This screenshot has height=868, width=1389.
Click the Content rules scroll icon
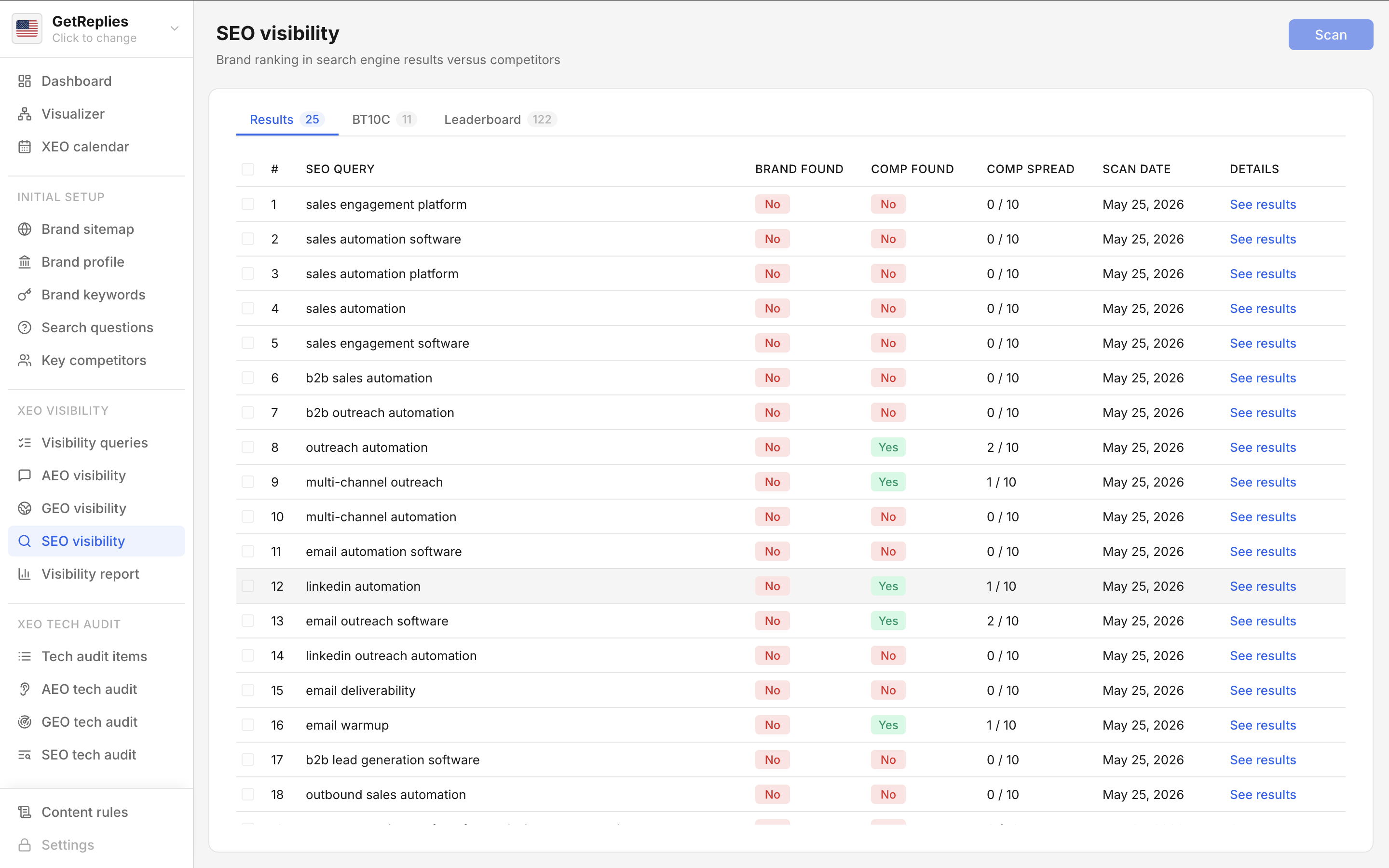point(25,812)
